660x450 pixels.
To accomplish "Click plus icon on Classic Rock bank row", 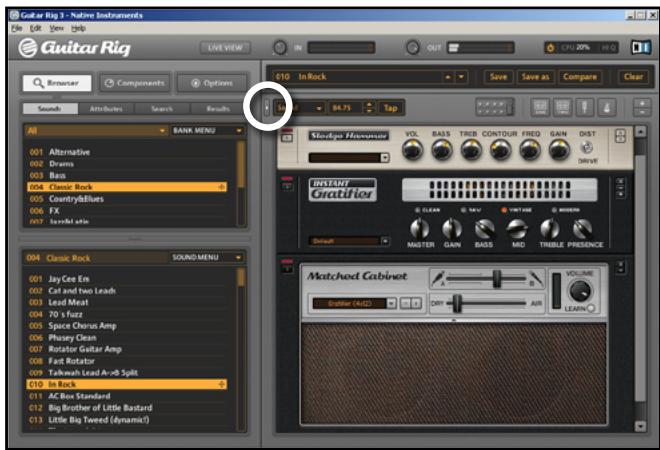I will [222, 187].
